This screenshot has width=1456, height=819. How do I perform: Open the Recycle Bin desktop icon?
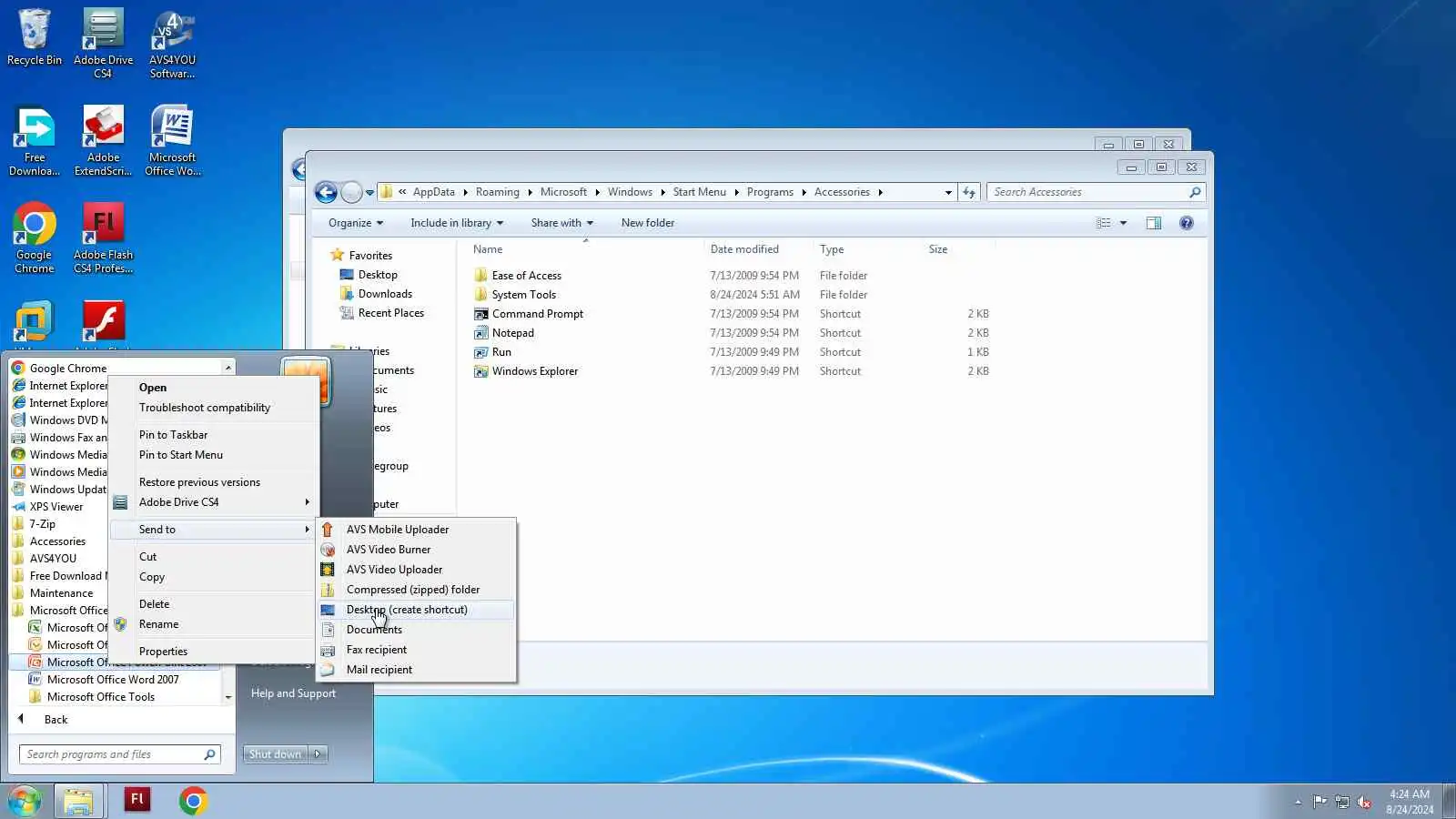pos(35,38)
